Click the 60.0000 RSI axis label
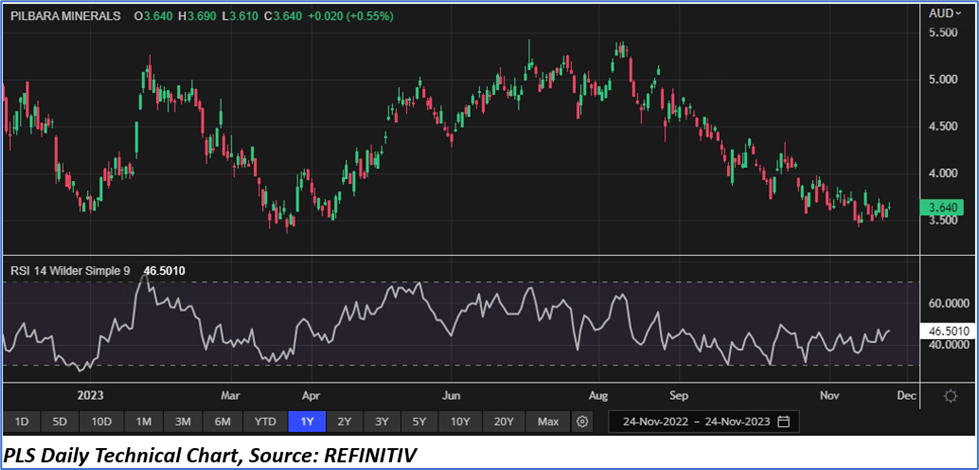Screen dimensions: 979x470 (x=950, y=303)
